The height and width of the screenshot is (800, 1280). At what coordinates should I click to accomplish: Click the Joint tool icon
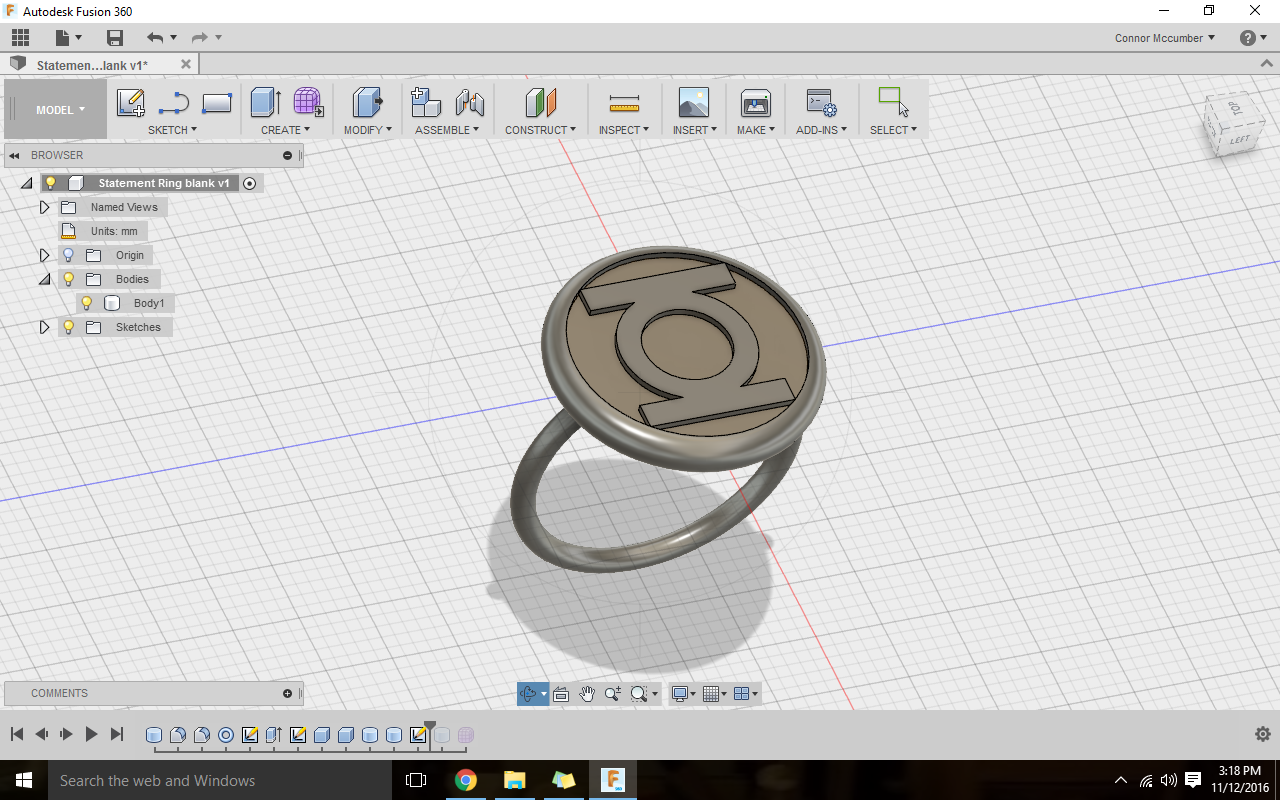[x=470, y=102]
